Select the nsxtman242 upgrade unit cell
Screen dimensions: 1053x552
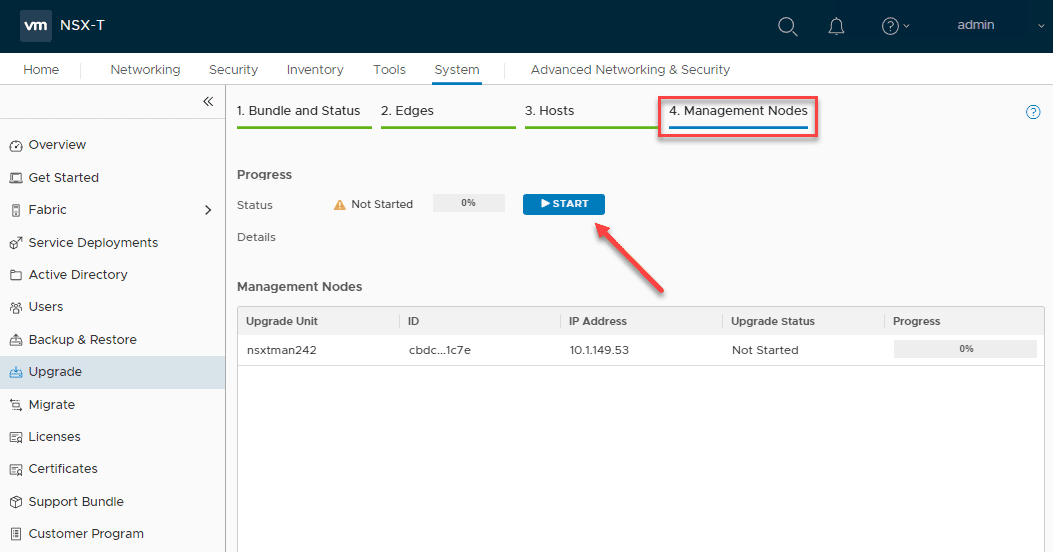tap(281, 351)
